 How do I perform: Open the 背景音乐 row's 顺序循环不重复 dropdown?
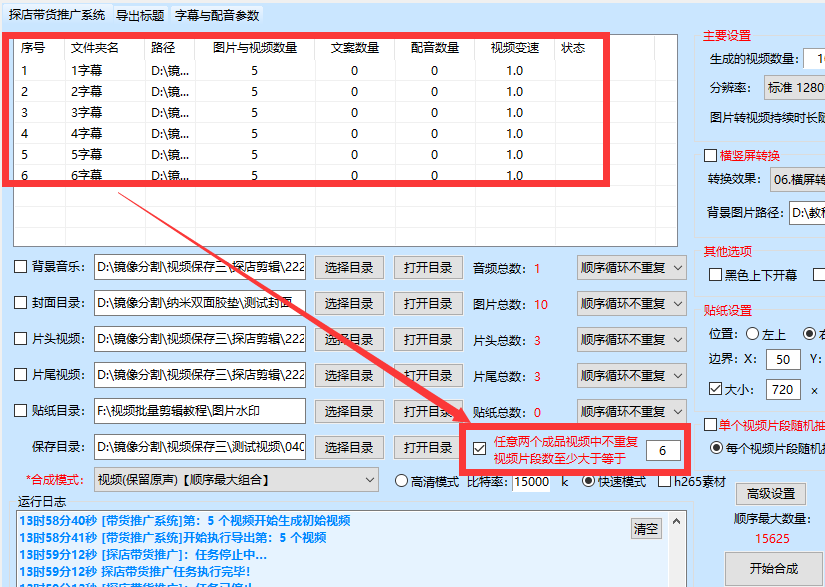(631, 268)
